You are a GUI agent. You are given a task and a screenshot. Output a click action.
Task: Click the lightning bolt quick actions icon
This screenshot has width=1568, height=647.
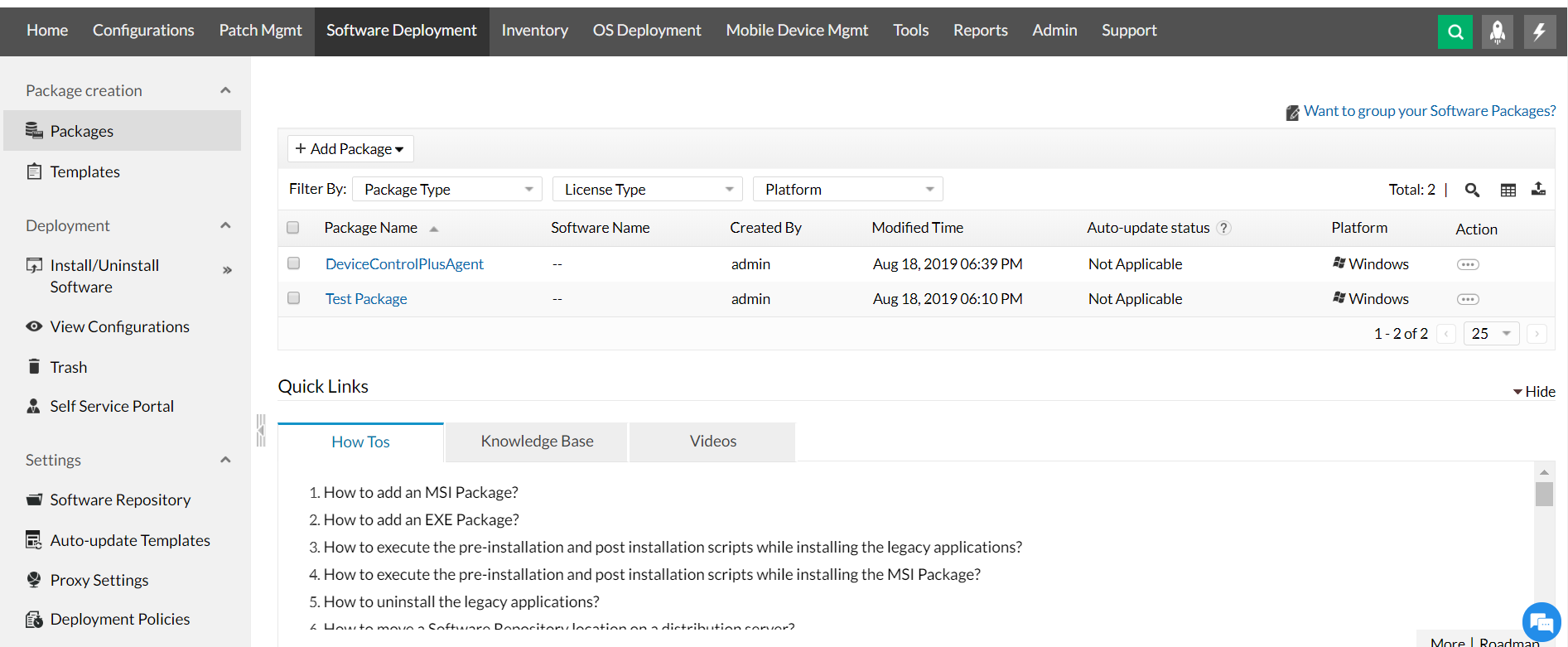tap(1539, 32)
